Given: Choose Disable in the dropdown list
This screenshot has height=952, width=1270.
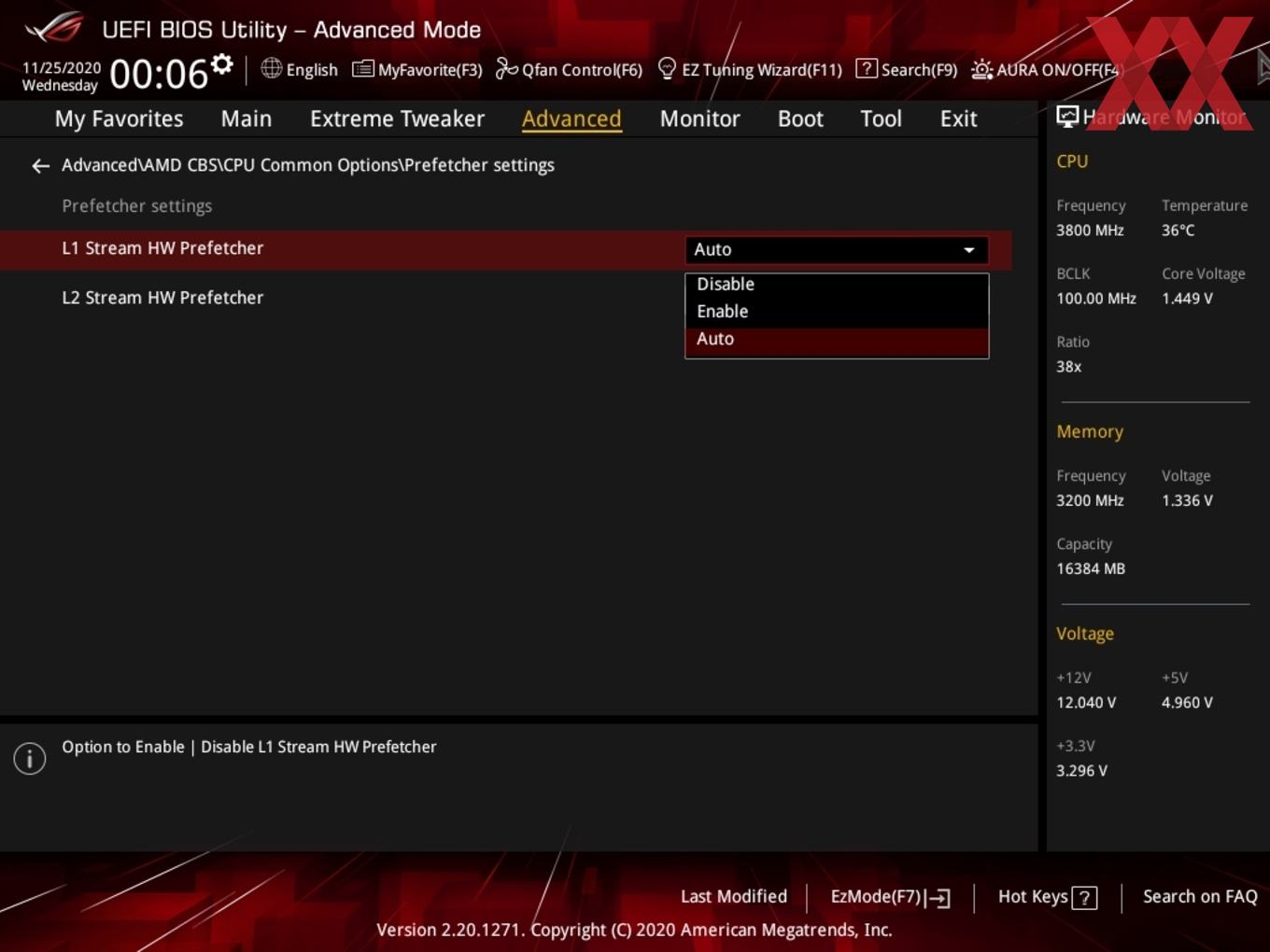Looking at the screenshot, I should 837,284.
